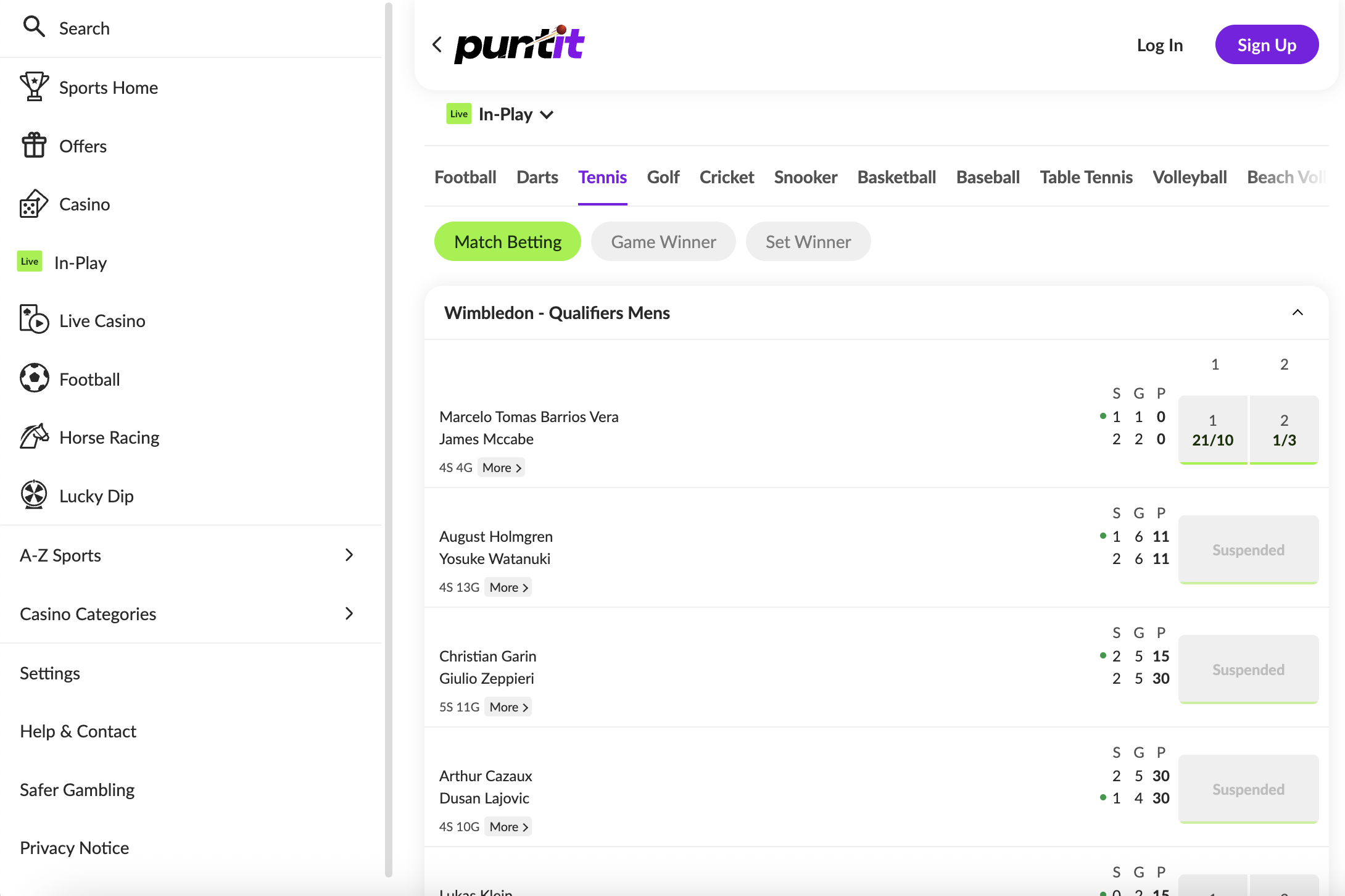Click the Sign Up button
This screenshot has width=1345, height=896.
[x=1266, y=44]
